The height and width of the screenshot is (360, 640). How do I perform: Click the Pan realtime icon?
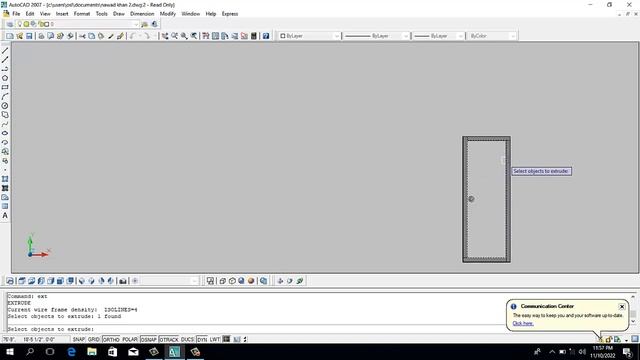coord(165,36)
